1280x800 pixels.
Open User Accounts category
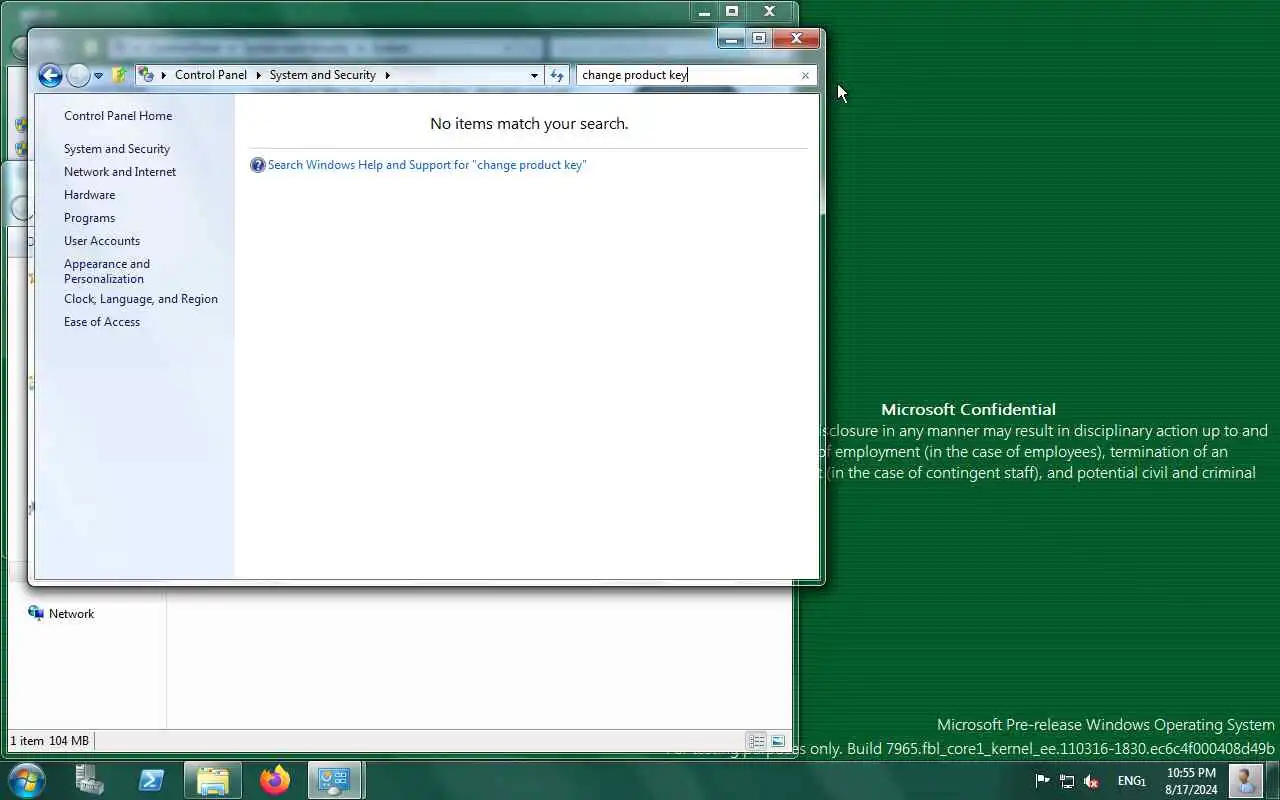[x=102, y=241]
